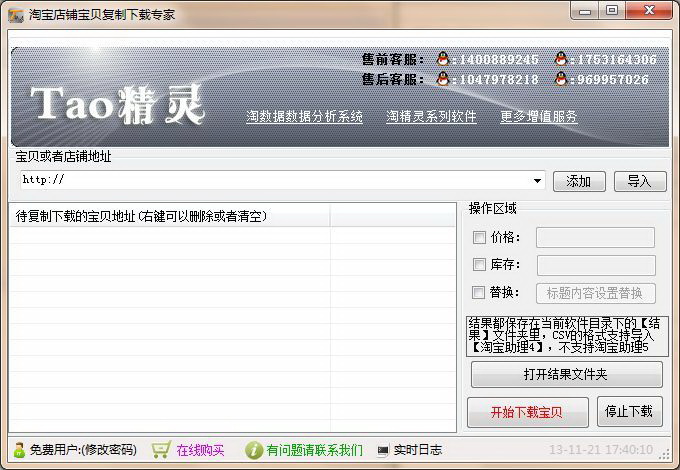Minimize the window

coord(585,10)
